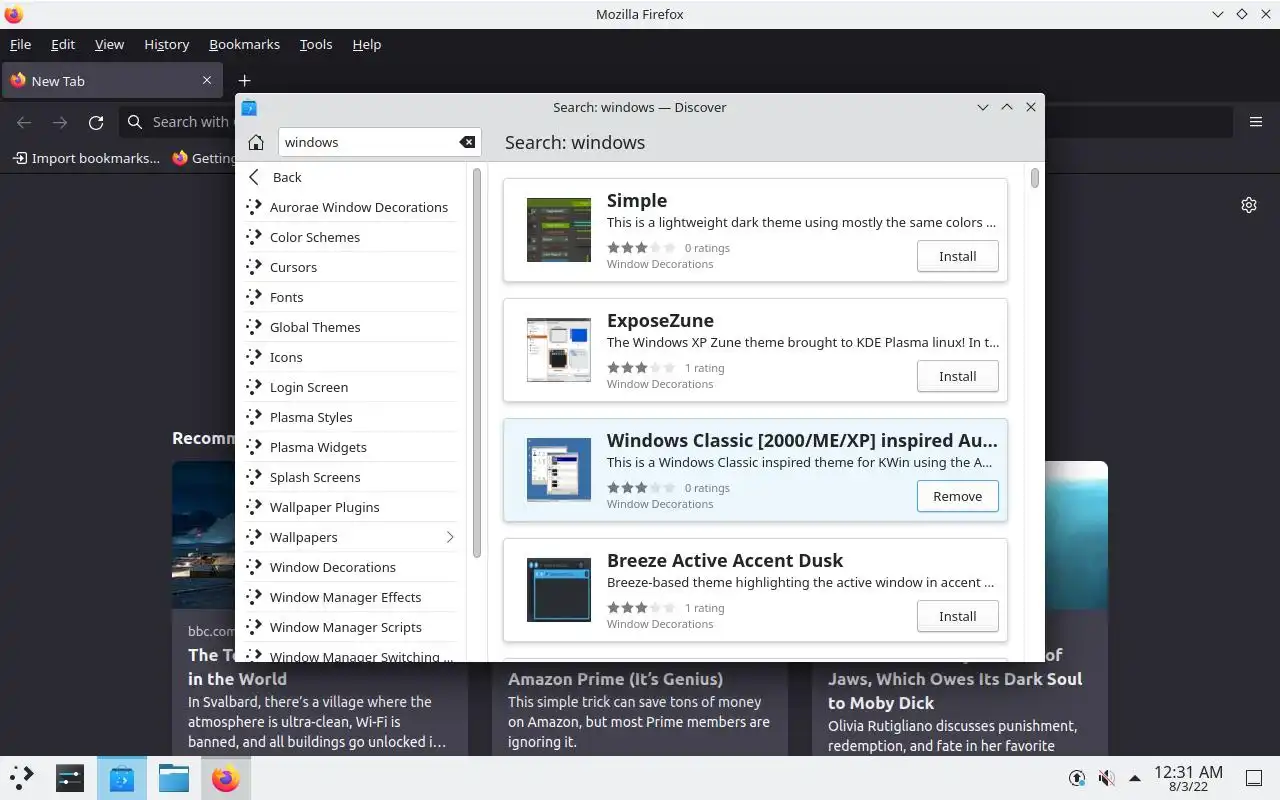Screen dimensions: 1280x800
Task: Open the Windows Classic theme thumbnail
Action: click(559, 470)
